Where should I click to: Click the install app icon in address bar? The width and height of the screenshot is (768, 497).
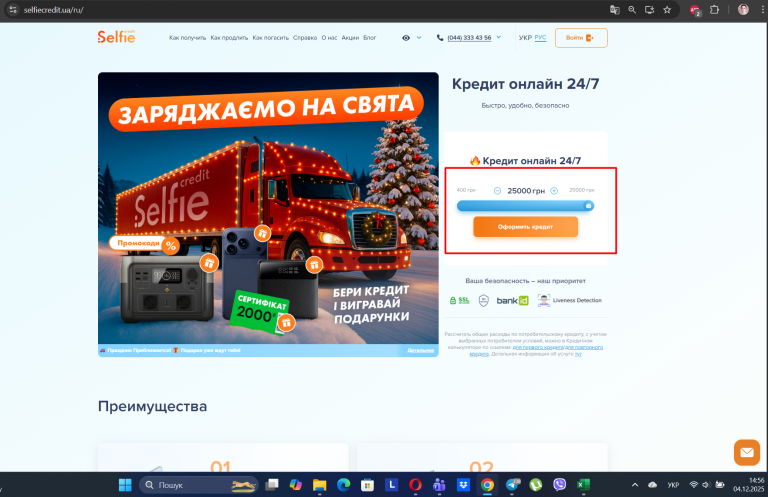point(649,10)
